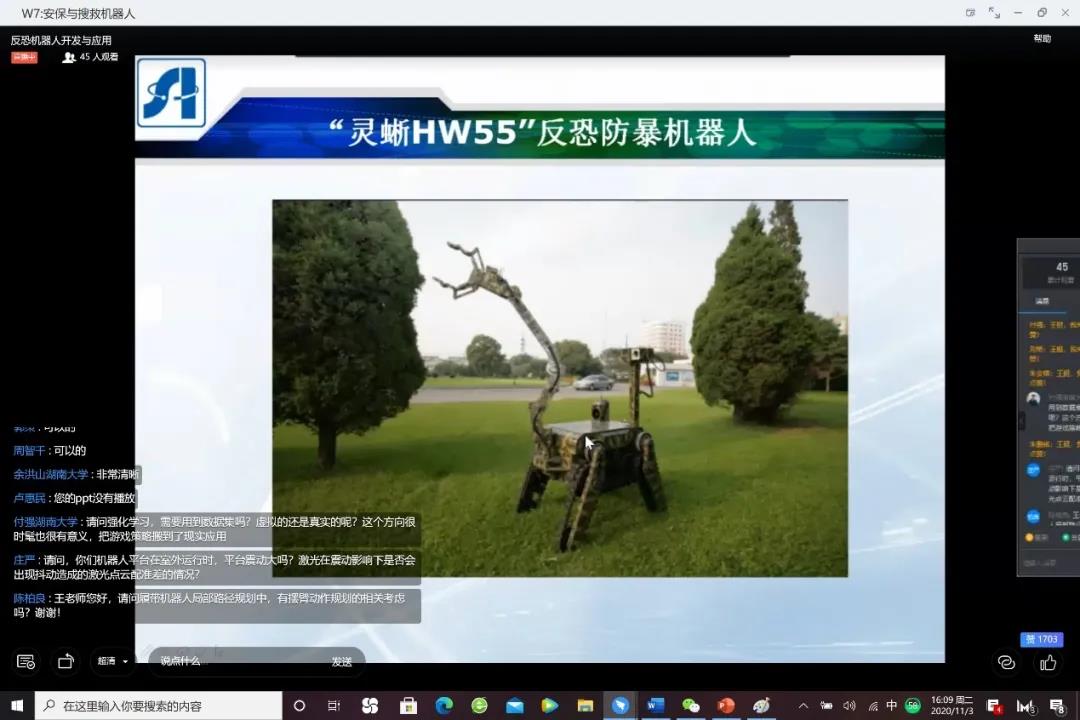
Task: Open WeChat from the taskbar
Action: (x=691, y=706)
